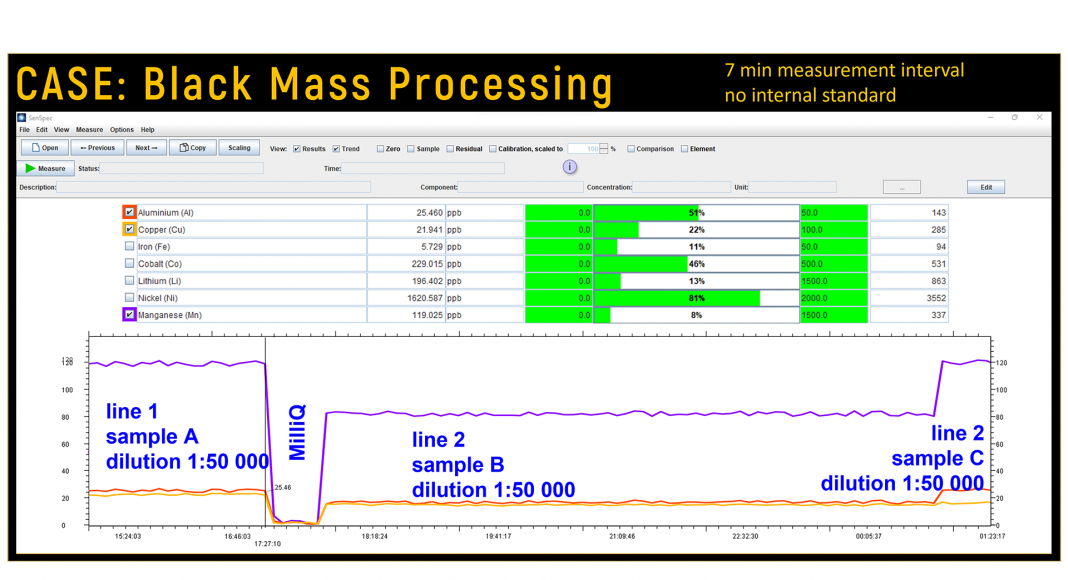Click the SenSpec application icon
The image size is (1068, 580).
click(x=22, y=117)
